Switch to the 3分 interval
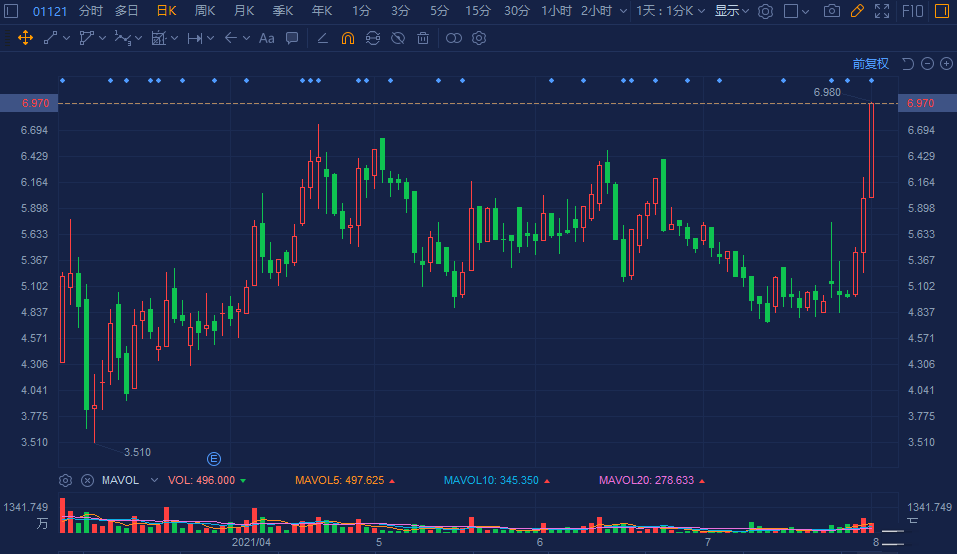The height and width of the screenshot is (554, 957). 400,11
